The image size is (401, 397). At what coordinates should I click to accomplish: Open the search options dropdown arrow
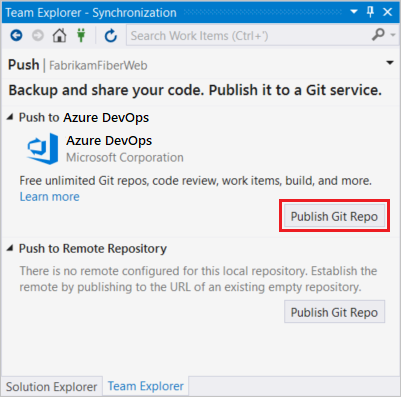(393, 35)
